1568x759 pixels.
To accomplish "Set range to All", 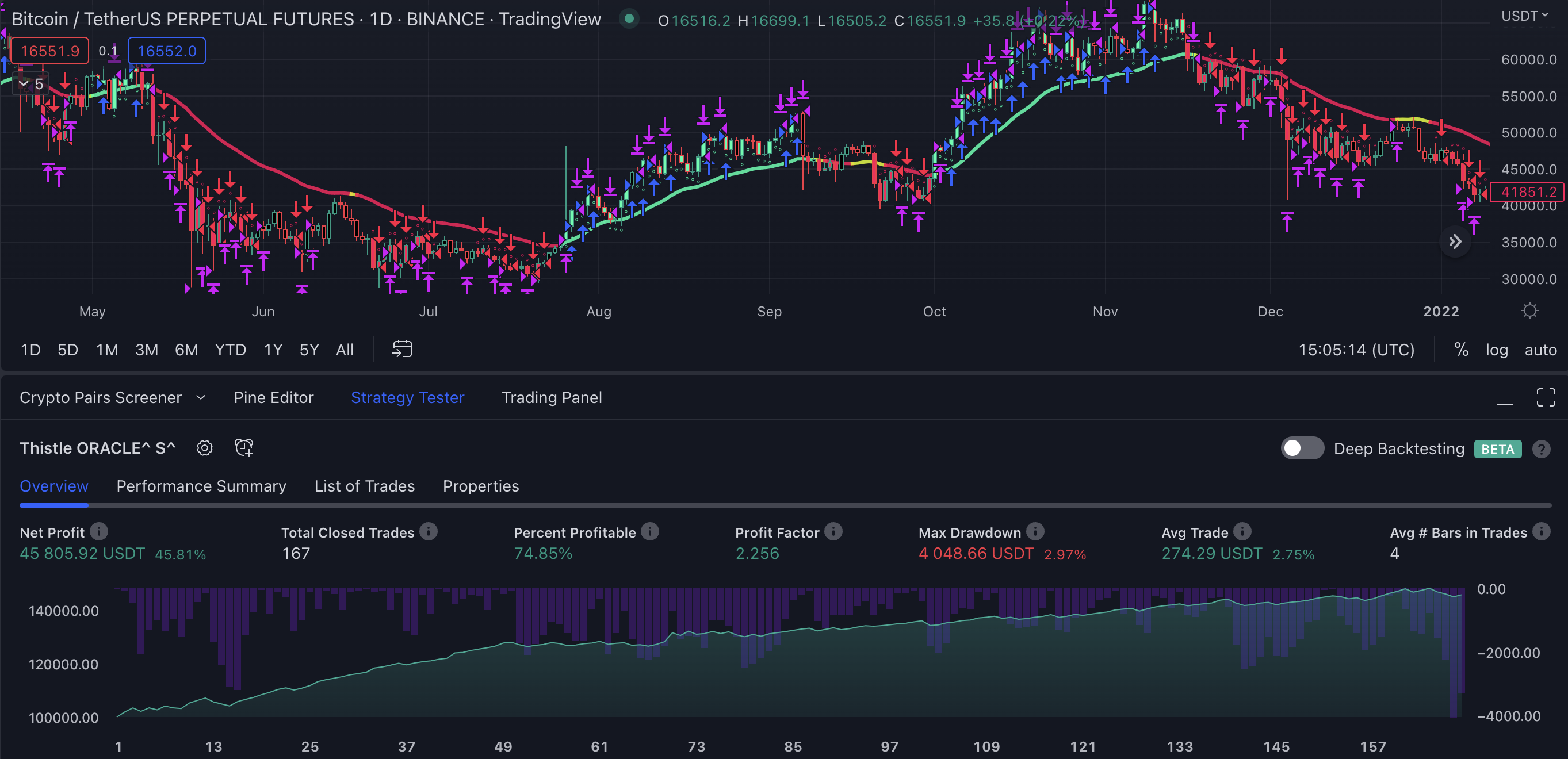I will point(345,350).
